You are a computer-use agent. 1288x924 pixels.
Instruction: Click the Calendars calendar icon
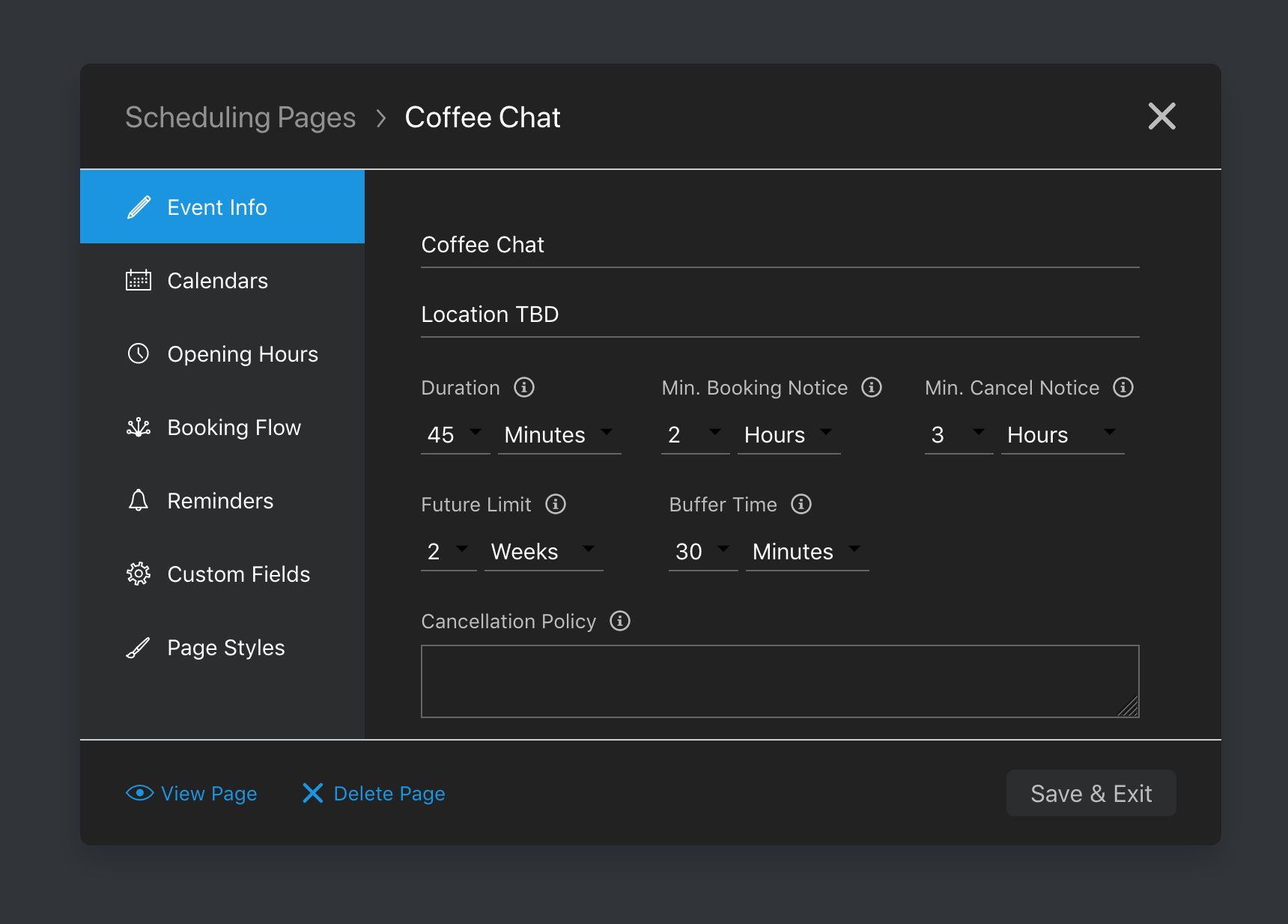[139, 280]
